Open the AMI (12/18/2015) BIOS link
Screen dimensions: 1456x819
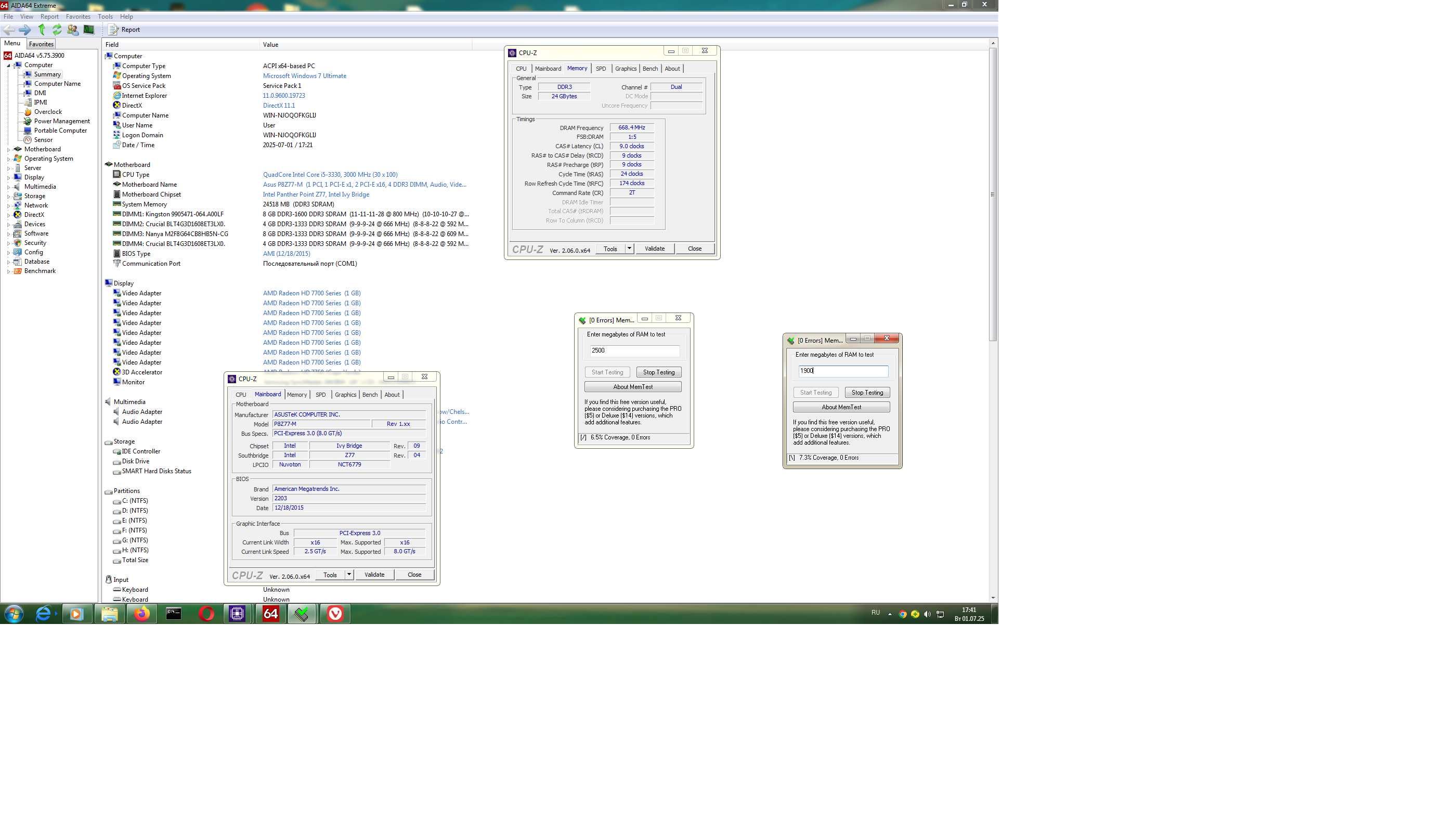287,254
